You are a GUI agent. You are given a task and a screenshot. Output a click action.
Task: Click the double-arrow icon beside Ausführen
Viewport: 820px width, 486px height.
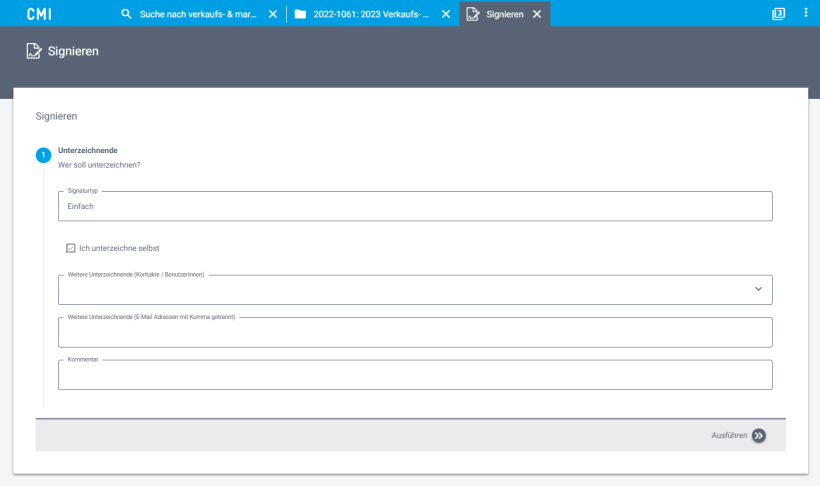tap(759, 435)
